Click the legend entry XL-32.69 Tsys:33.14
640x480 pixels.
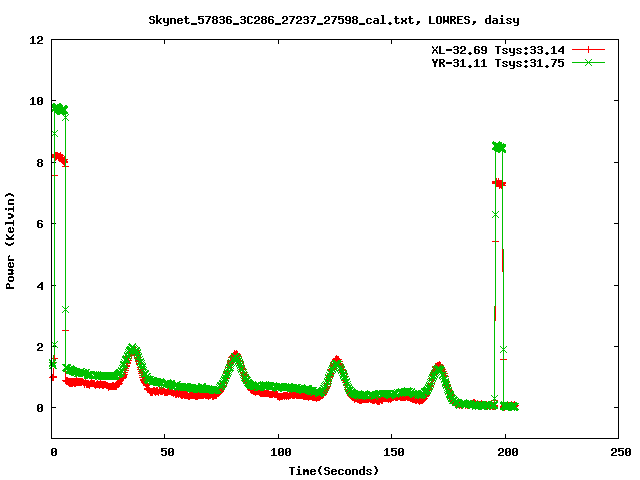(498, 50)
